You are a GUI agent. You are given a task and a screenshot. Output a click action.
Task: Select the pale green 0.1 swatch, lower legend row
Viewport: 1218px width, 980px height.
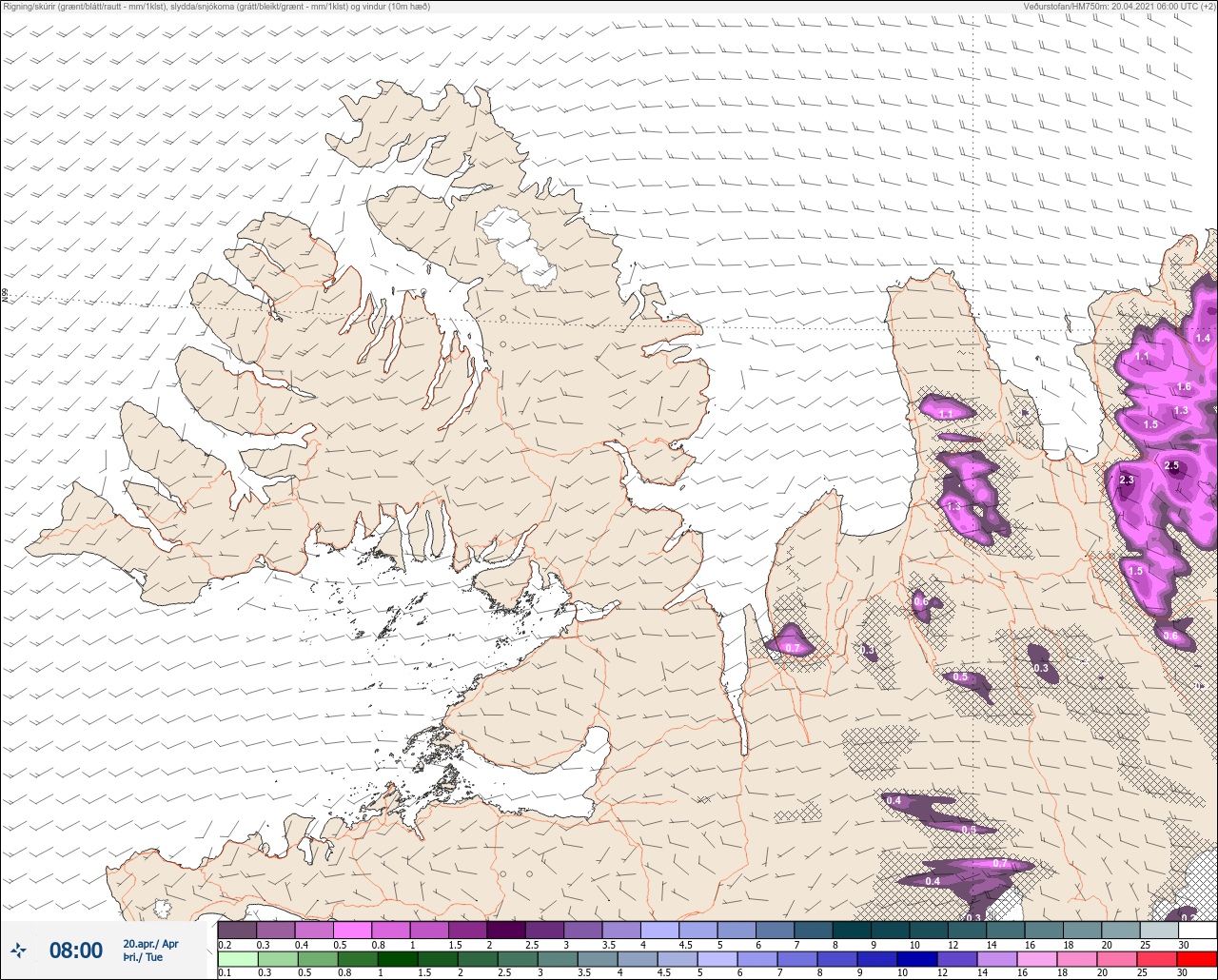pyautogui.click(x=237, y=959)
